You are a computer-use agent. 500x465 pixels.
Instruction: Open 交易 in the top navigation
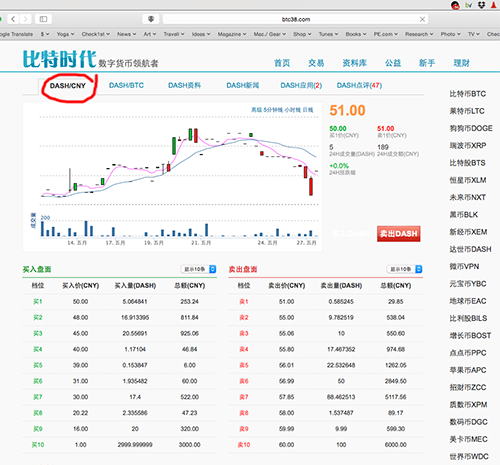click(x=316, y=63)
